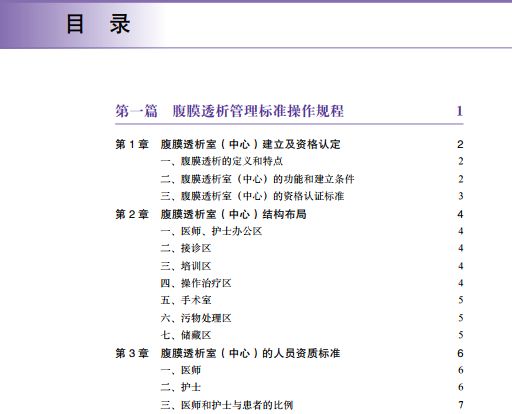Open the 六、污物处理区 entry
The width and height of the screenshot is (512, 414).
196,318
